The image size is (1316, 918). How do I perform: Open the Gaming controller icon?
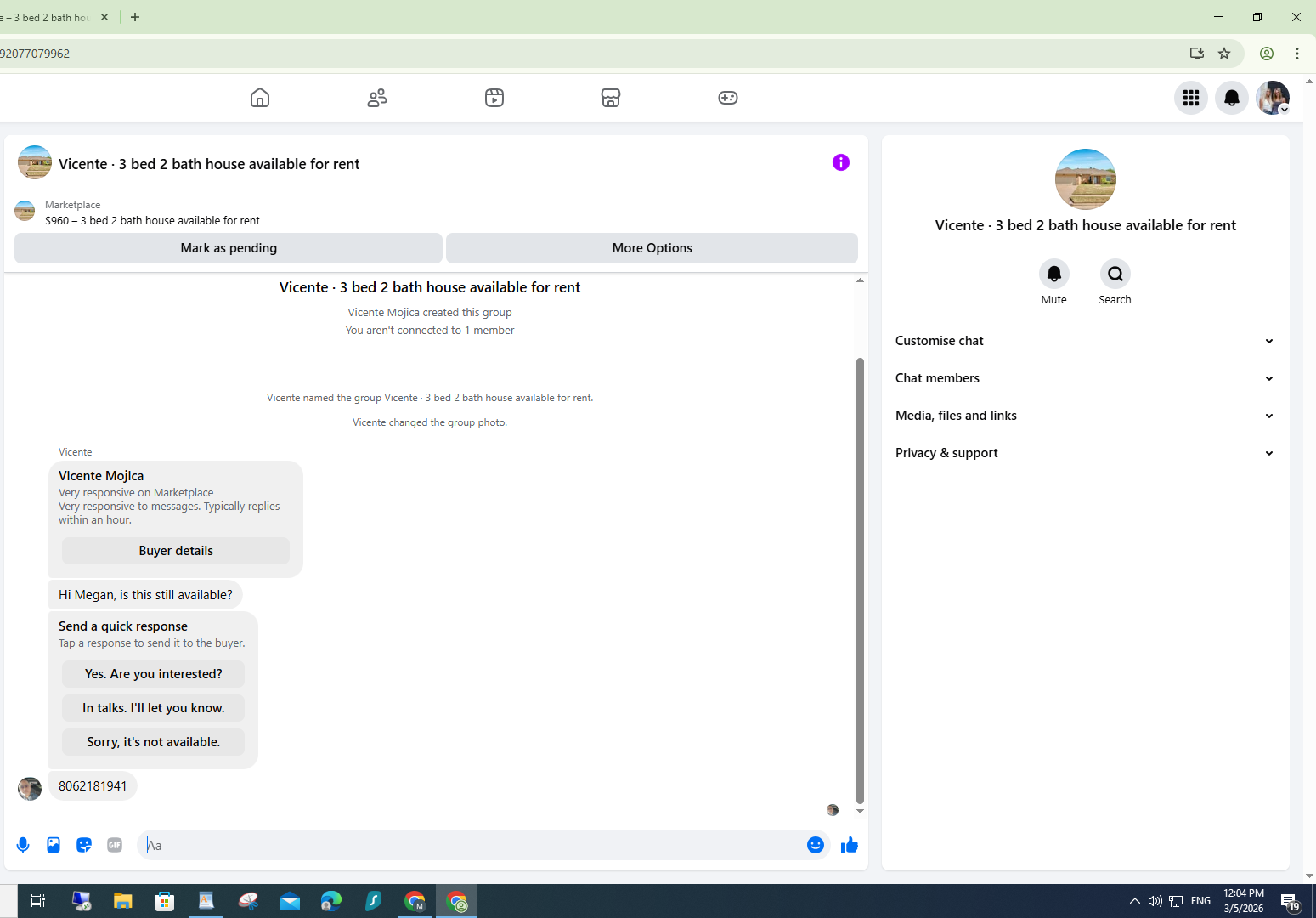point(728,98)
